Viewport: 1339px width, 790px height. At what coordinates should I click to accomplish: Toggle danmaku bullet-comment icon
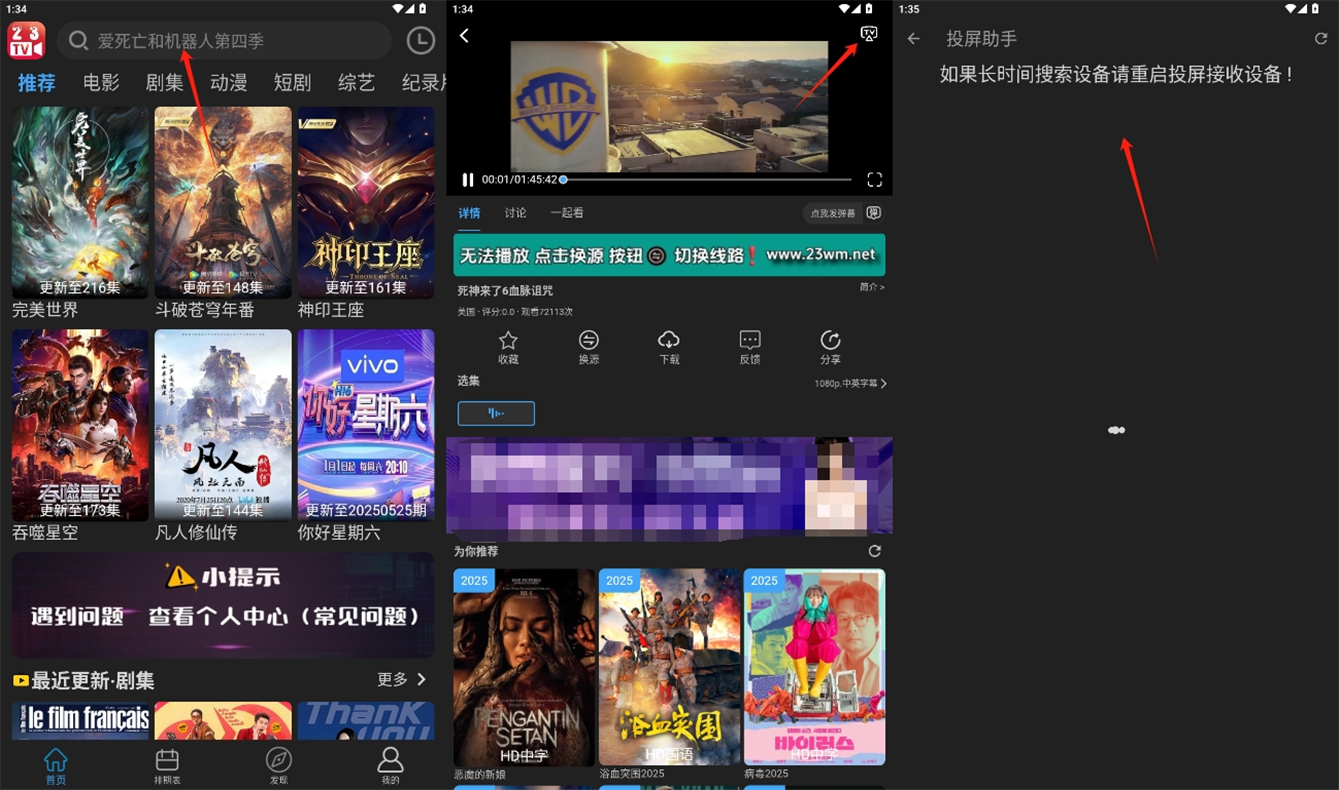(874, 213)
